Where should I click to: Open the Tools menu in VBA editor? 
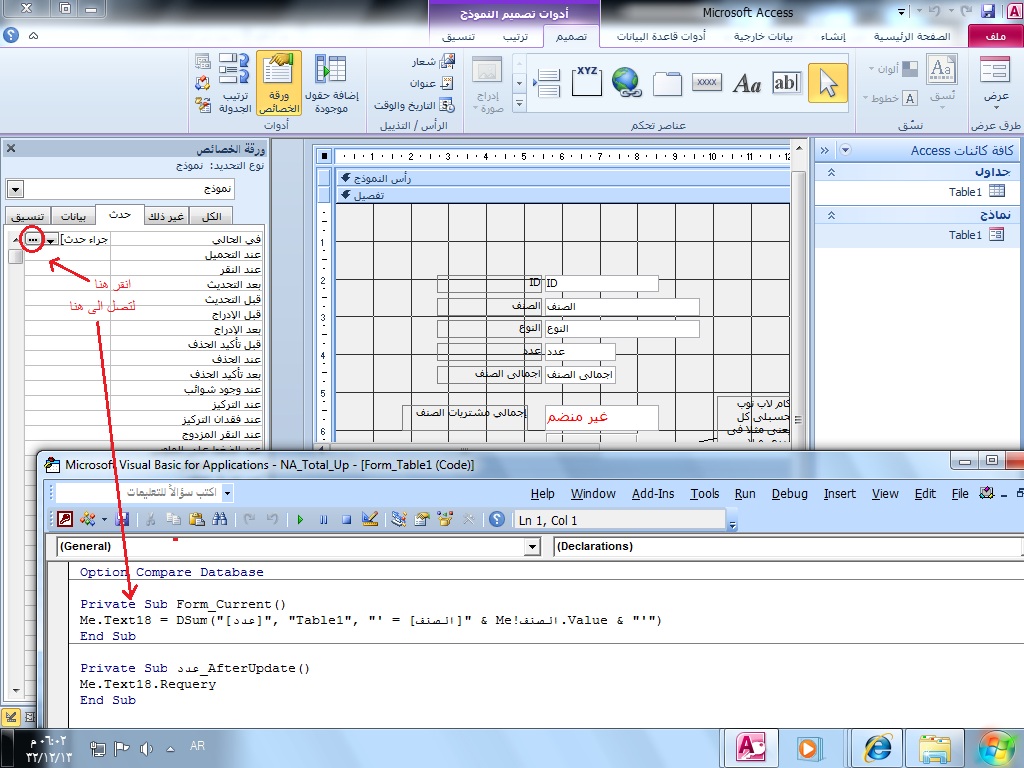(x=705, y=494)
